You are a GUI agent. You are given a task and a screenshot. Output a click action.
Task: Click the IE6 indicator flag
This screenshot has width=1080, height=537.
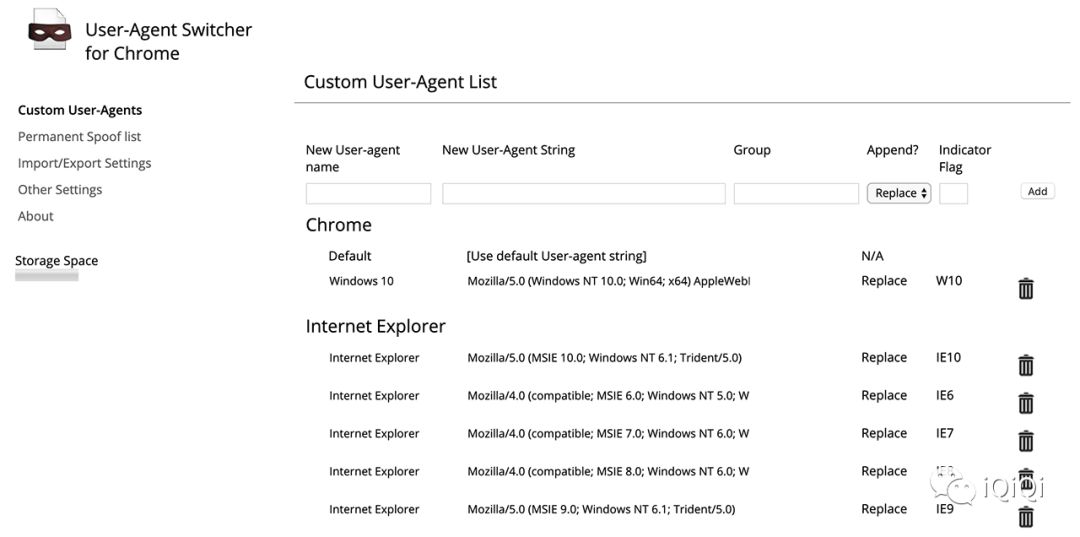(x=945, y=395)
